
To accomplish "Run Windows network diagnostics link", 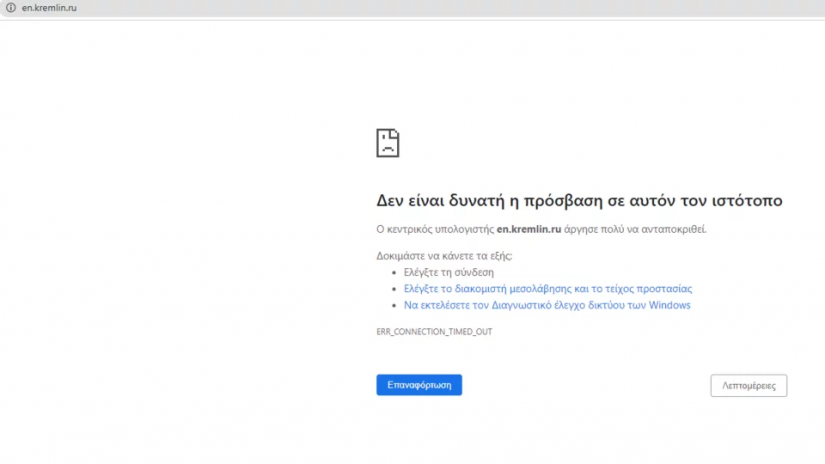I will coord(546,305).
